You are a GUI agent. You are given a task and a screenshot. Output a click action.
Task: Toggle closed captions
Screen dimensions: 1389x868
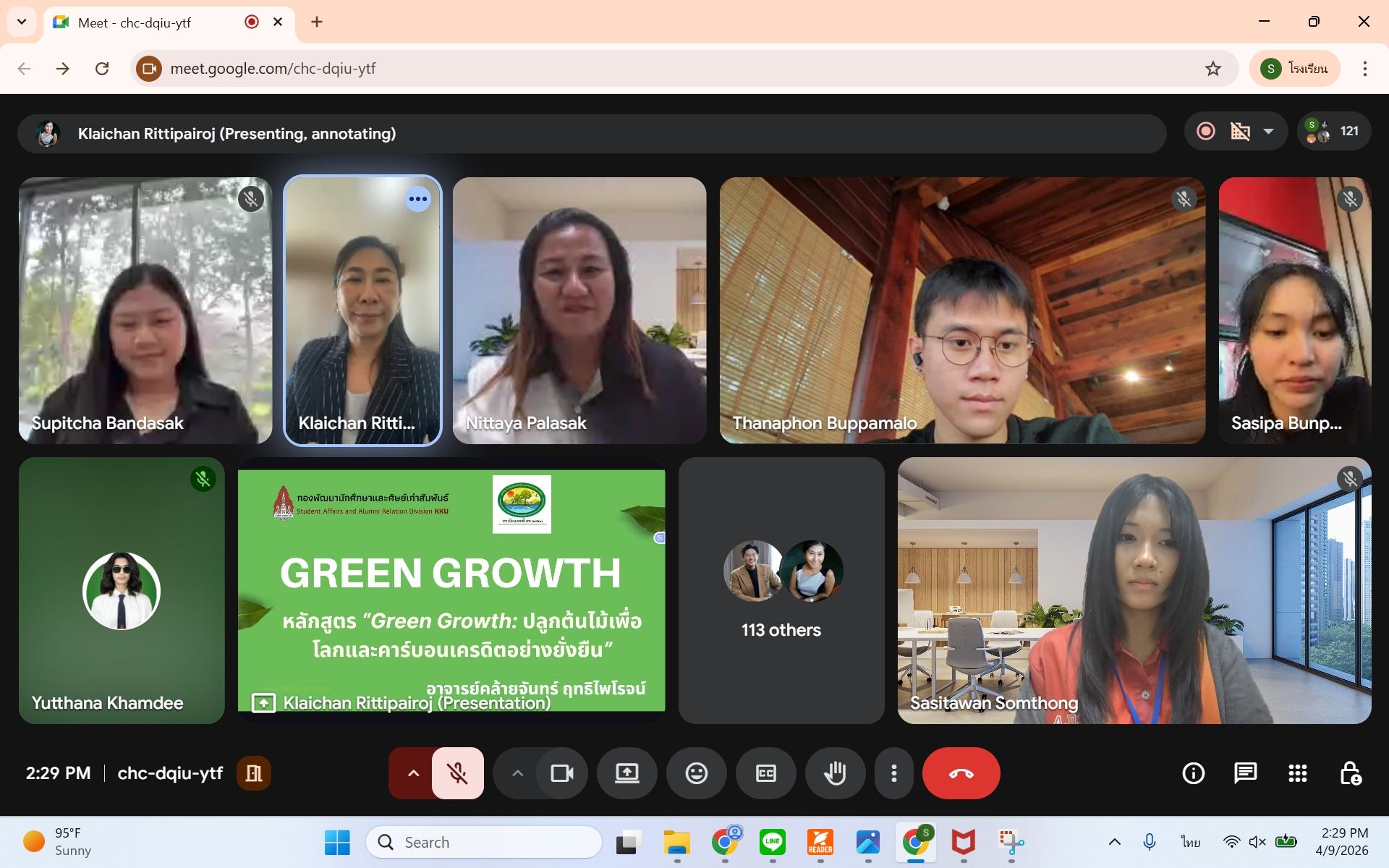pyautogui.click(x=765, y=773)
